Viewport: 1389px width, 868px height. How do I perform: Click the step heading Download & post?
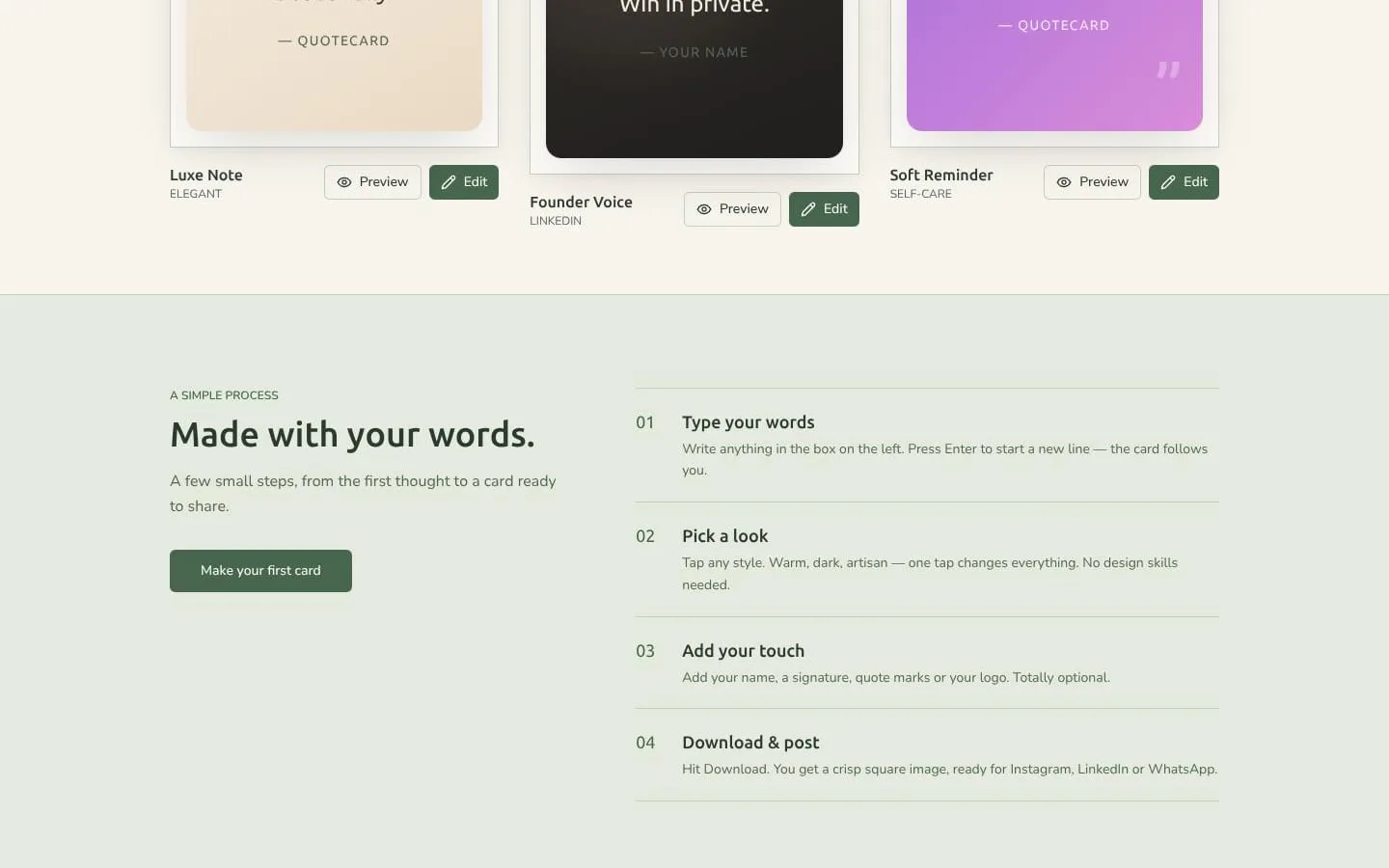coord(750,743)
